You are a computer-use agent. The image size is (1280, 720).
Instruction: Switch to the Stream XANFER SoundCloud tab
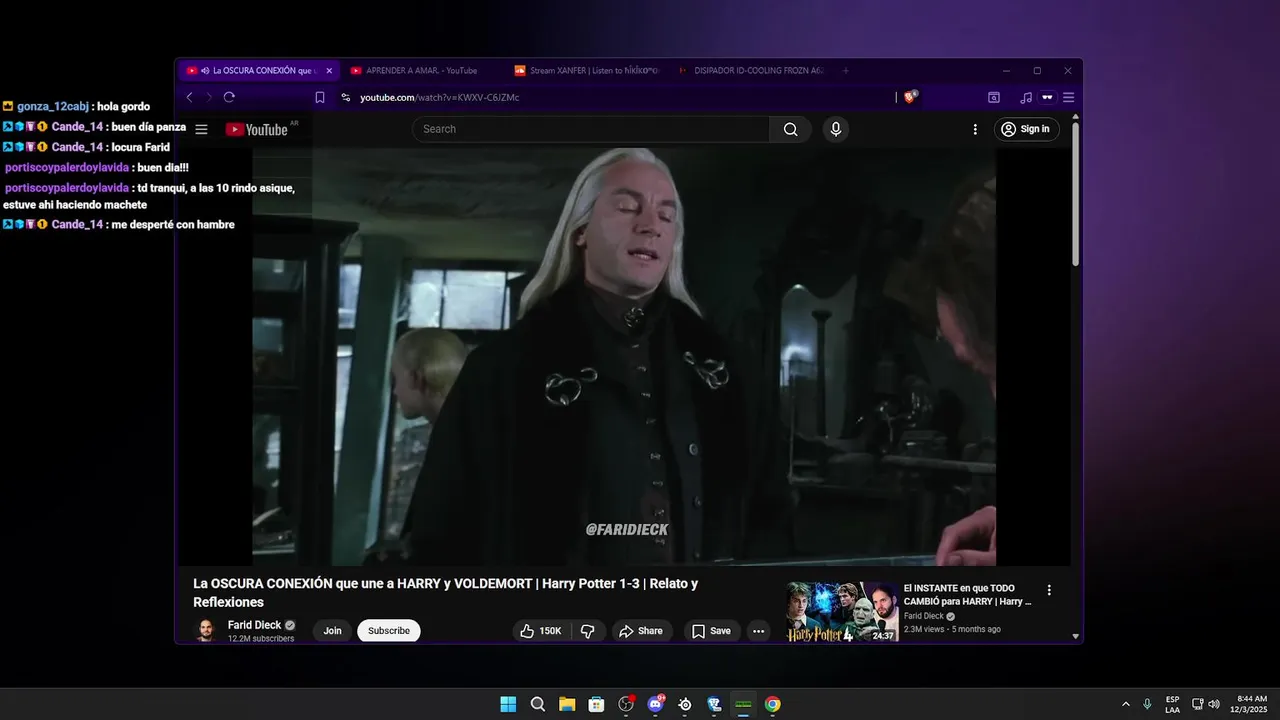pyautogui.click(x=585, y=71)
